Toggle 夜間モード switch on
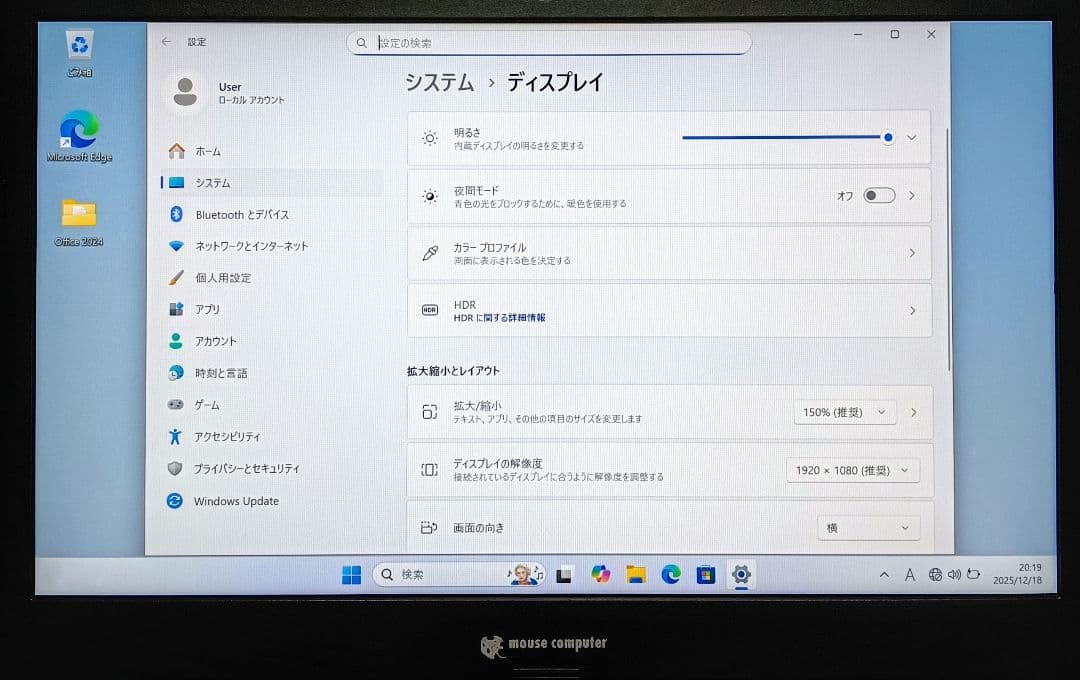1080x680 pixels. pyautogui.click(x=880, y=196)
